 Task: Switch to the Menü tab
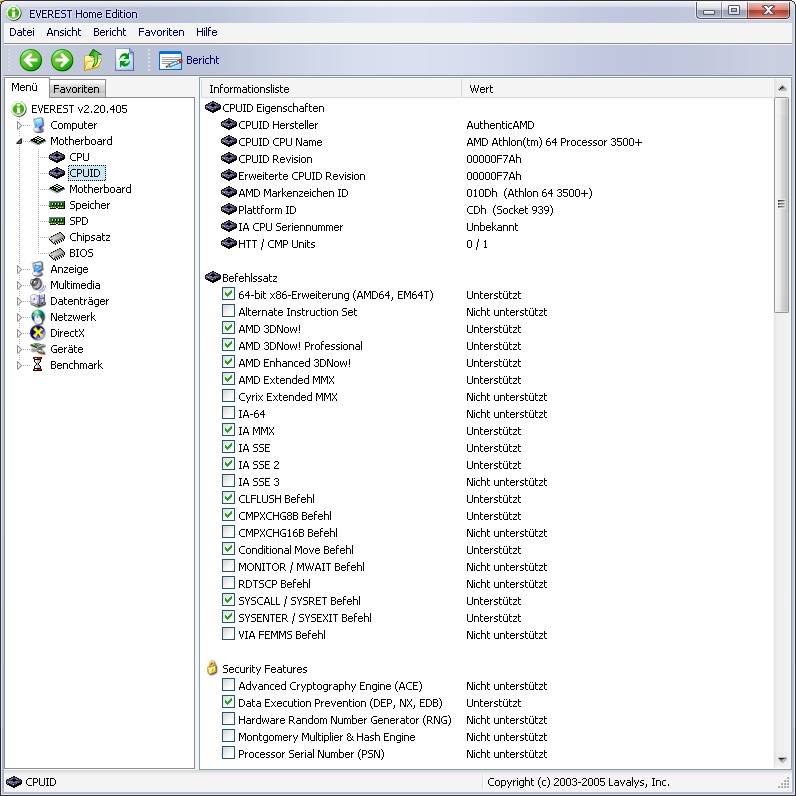pyautogui.click(x=25, y=87)
